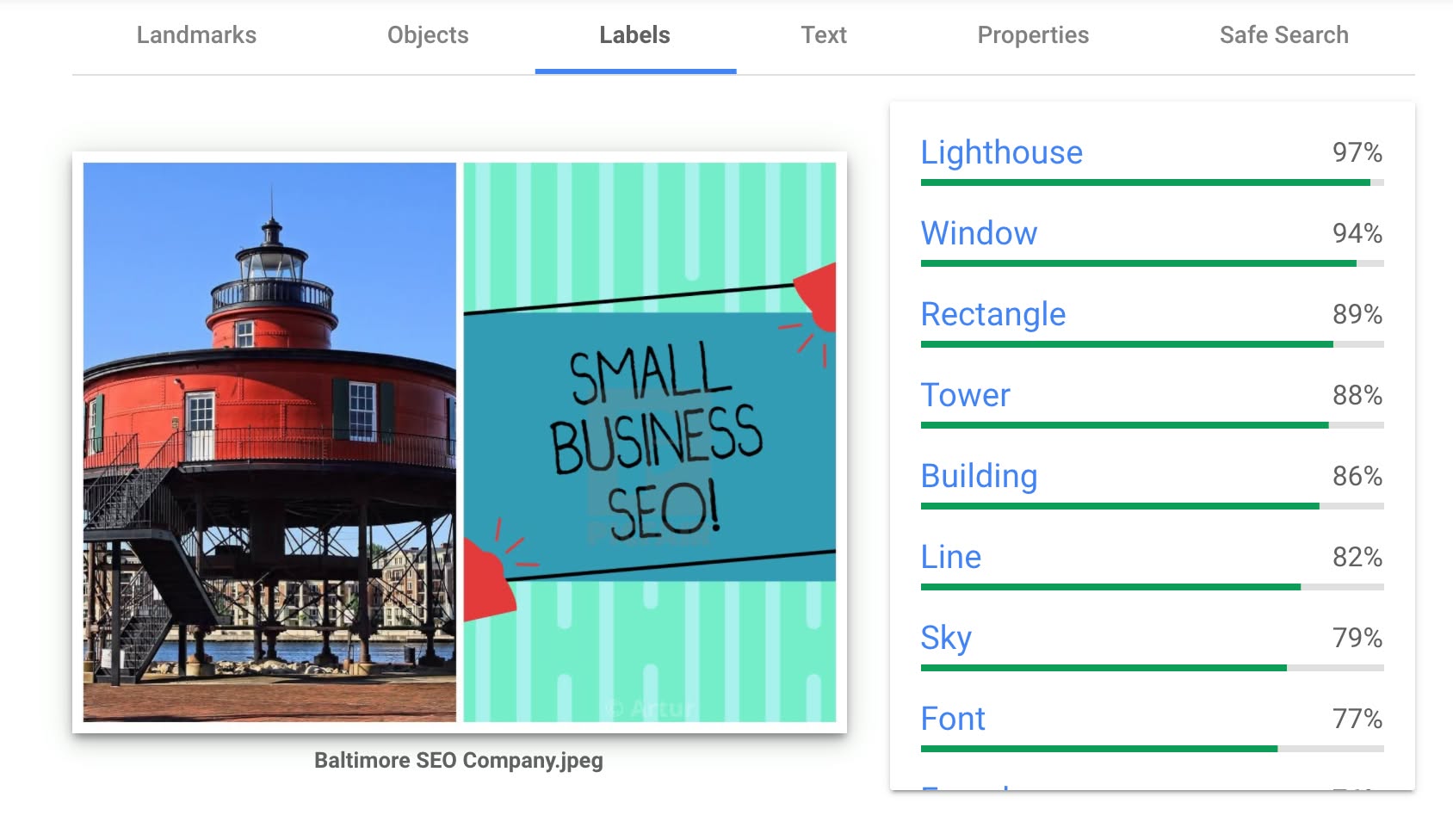The height and width of the screenshot is (840, 1453).
Task: Open the Properties tab
Action: [1033, 35]
